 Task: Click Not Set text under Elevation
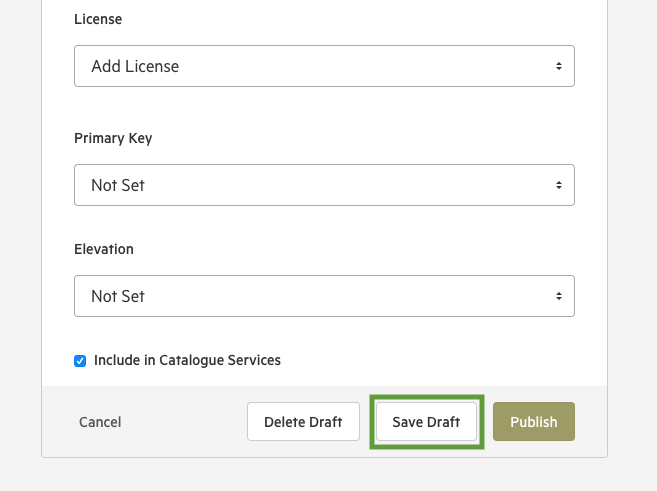[x=118, y=296]
